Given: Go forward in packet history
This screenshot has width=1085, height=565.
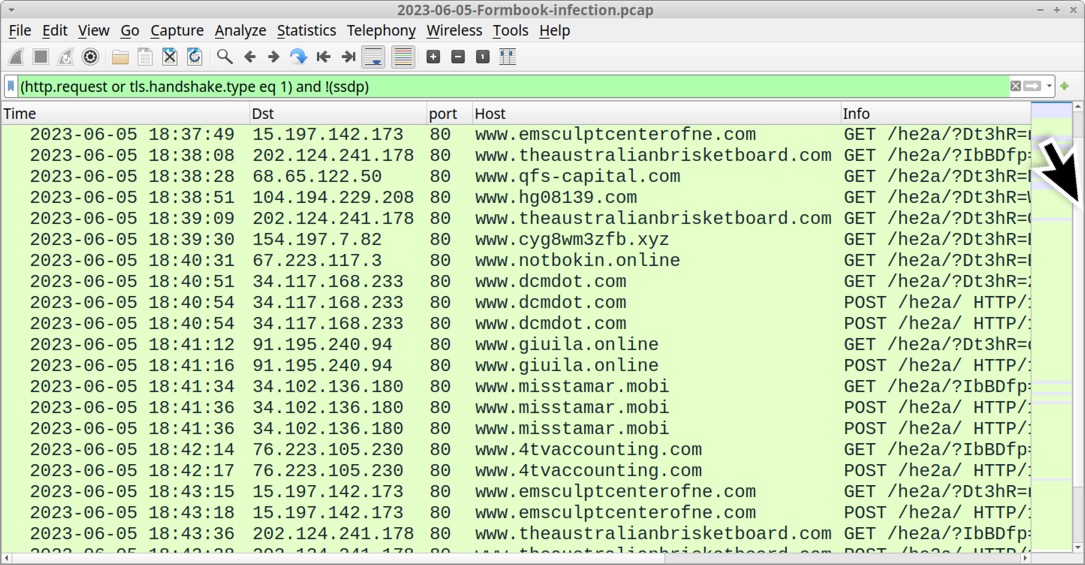Looking at the screenshot, I should [273, 57].
